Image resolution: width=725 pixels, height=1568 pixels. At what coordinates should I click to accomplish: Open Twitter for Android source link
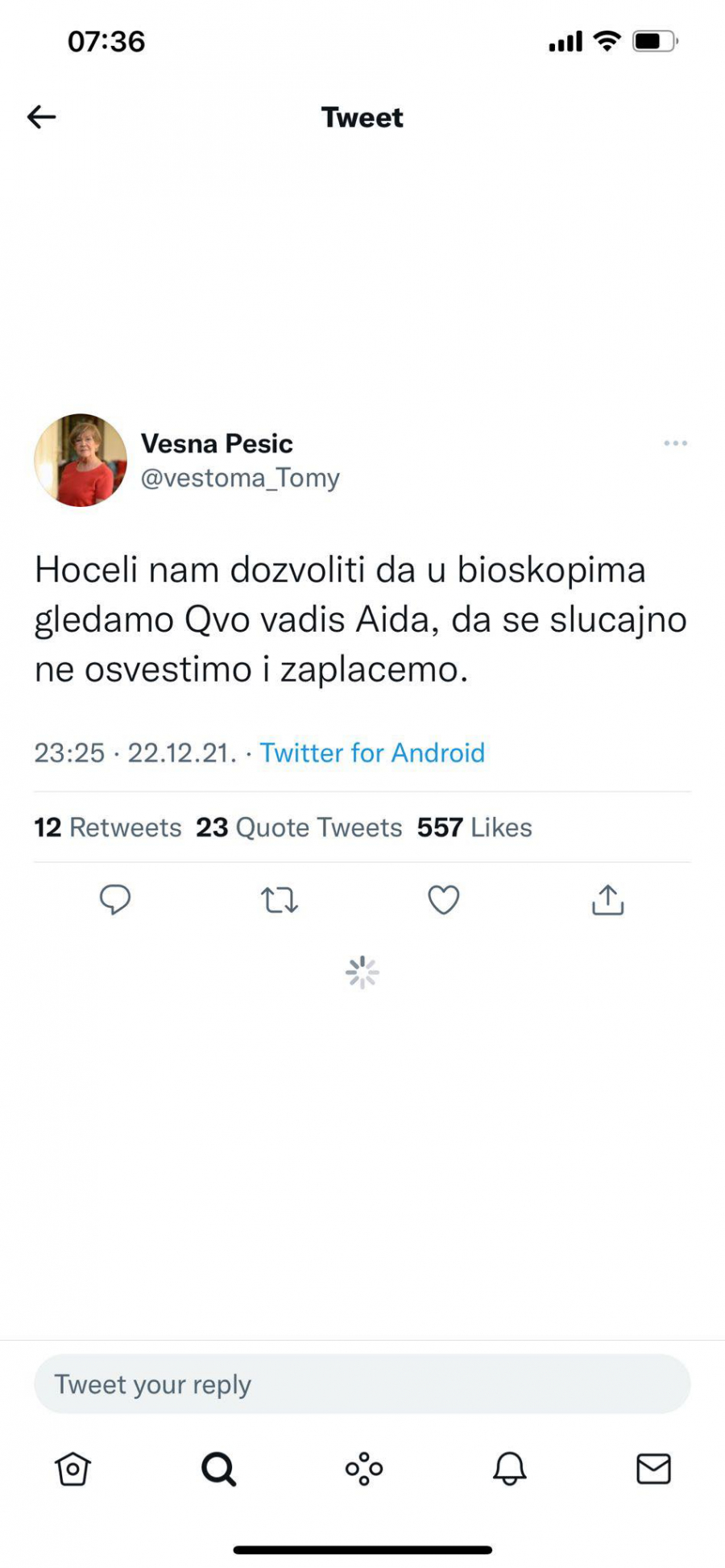point(371,753)
